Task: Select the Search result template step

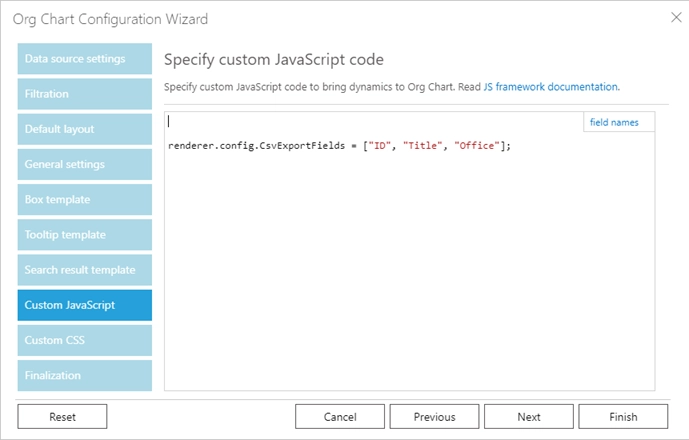Action: tap(85, 269)
